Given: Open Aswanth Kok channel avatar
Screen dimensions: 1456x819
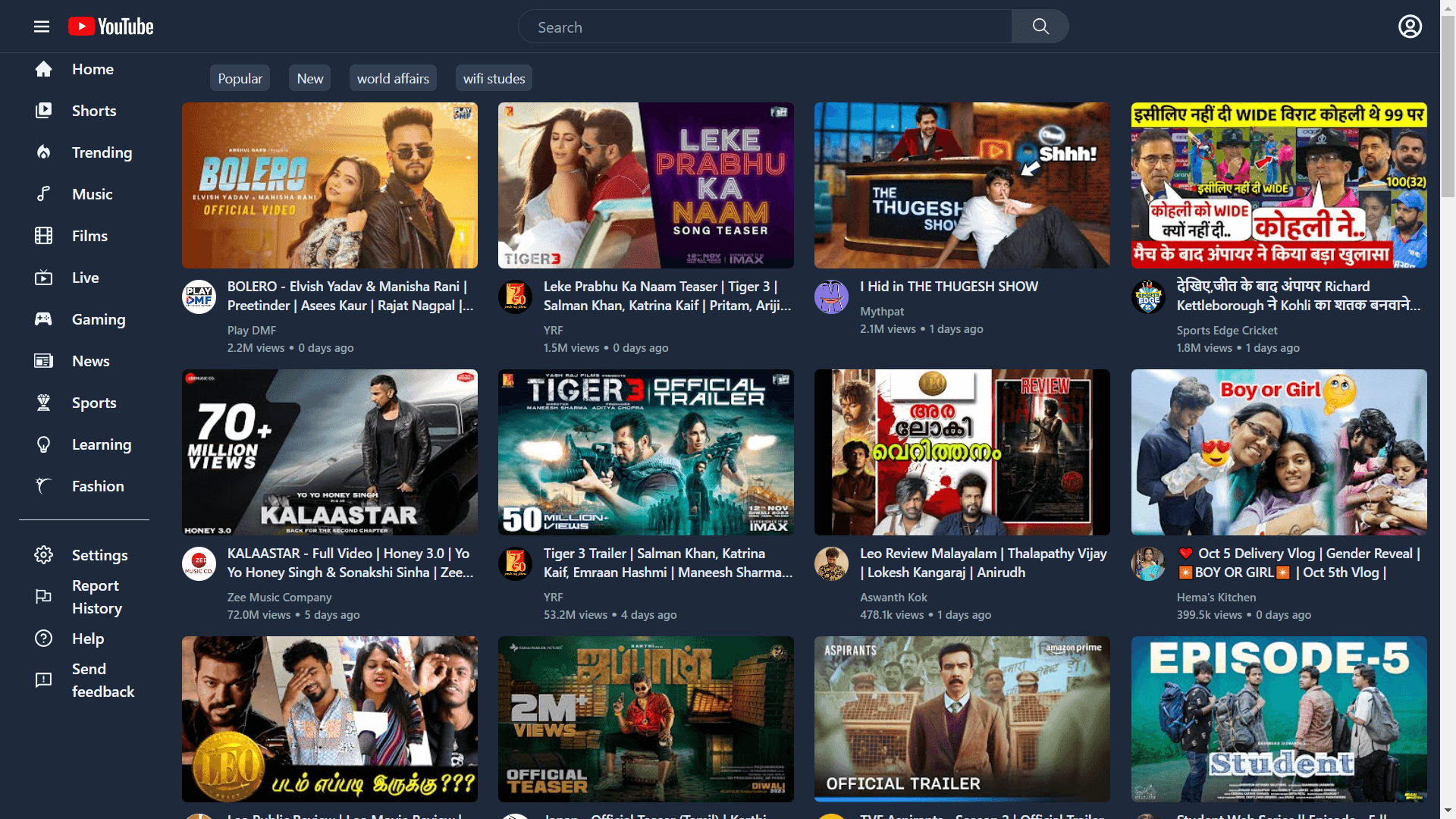Looking at the screenshot, I should pos(831,563).
